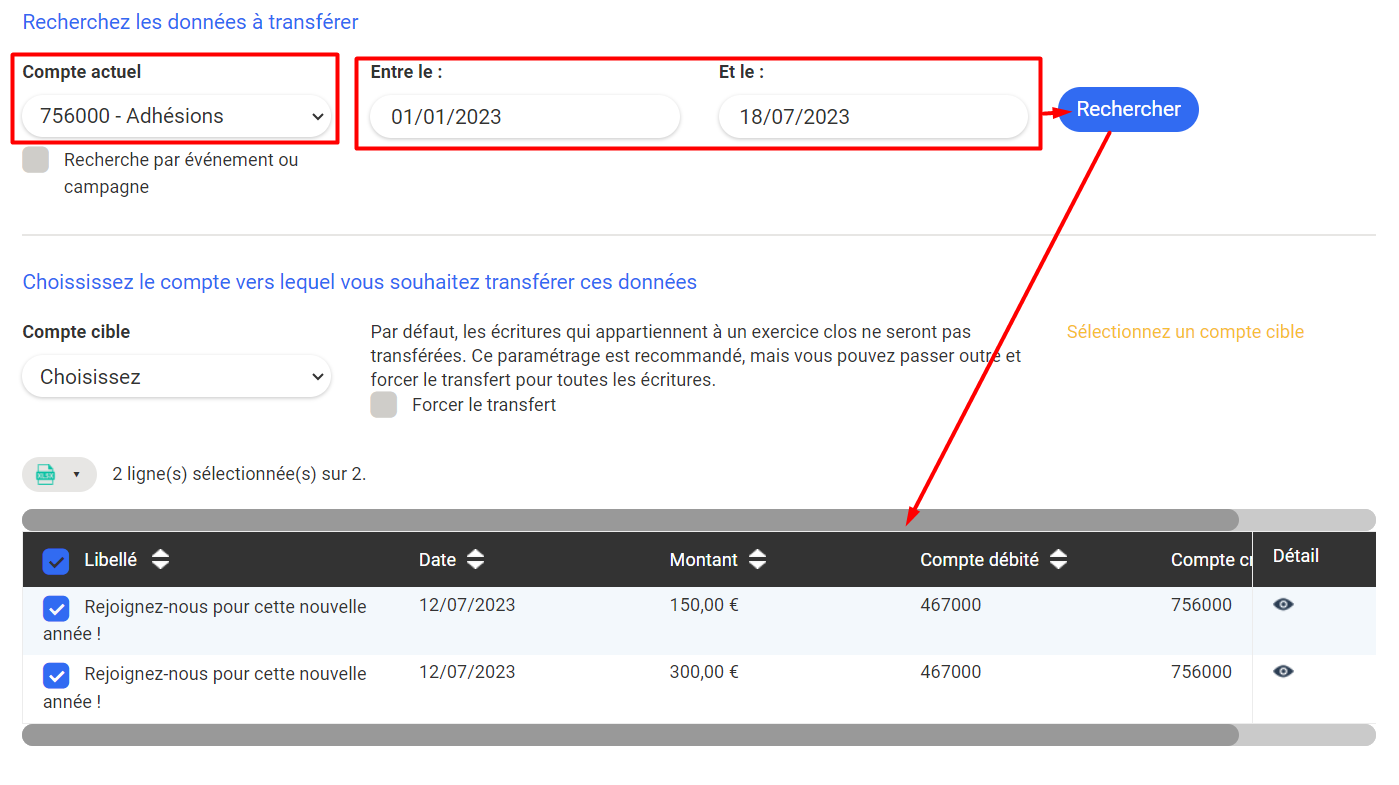Click the bottom horizontal table scrollbar
The image size is (1399, 785).
pos(630,735)
